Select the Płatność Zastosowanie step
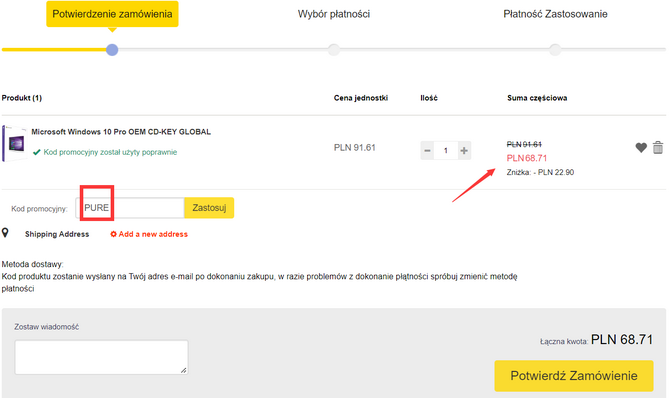This screenshot has width=670, height=398. [555, 14]
